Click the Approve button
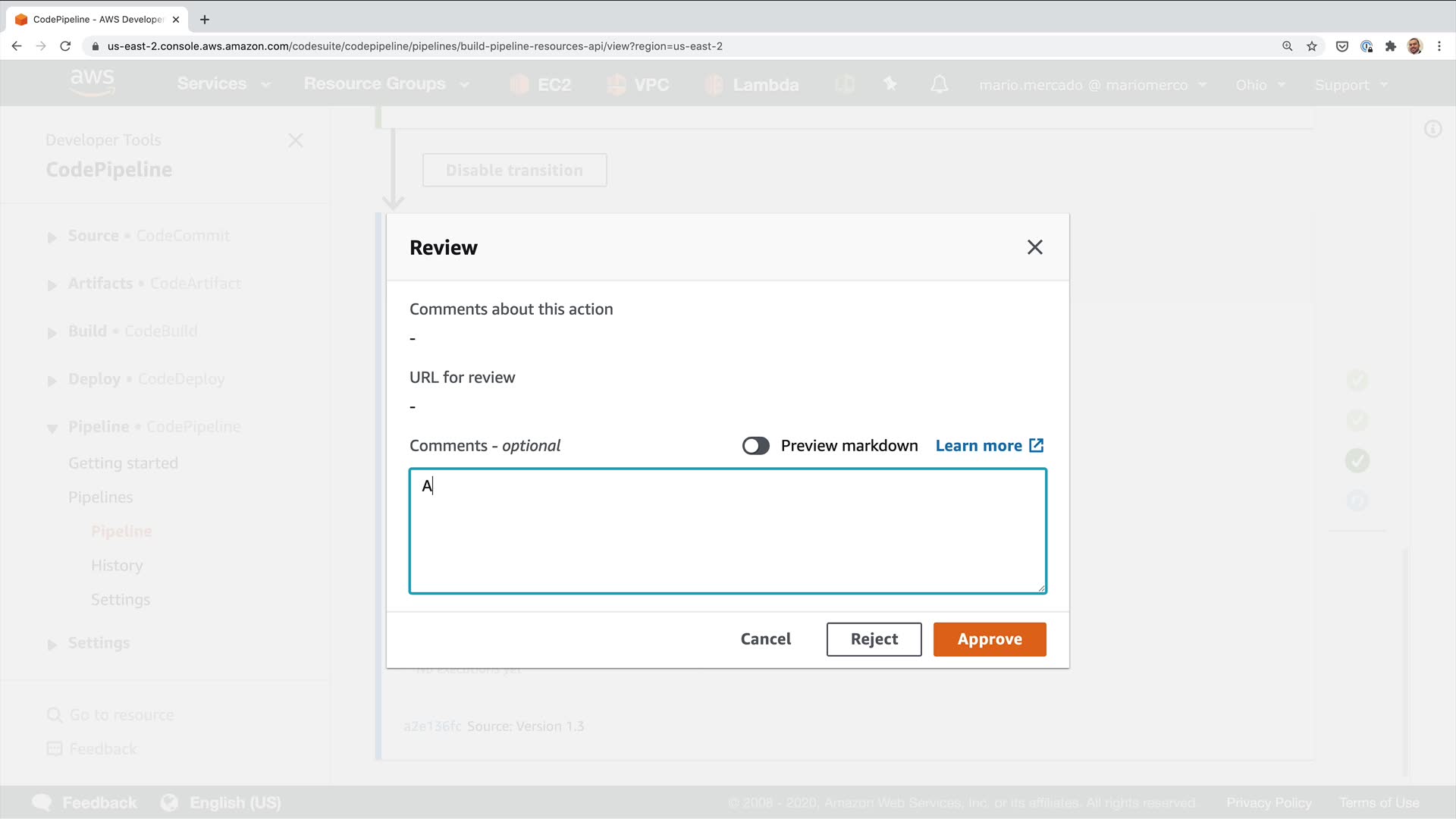The height and width of the screenshot is (819, 1456). pos(989,639)
